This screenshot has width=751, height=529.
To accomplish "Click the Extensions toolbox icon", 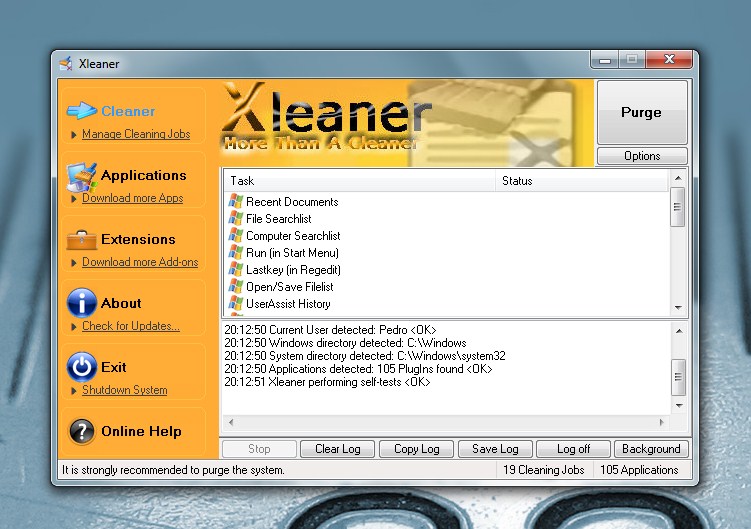I will tap(81, 240).
